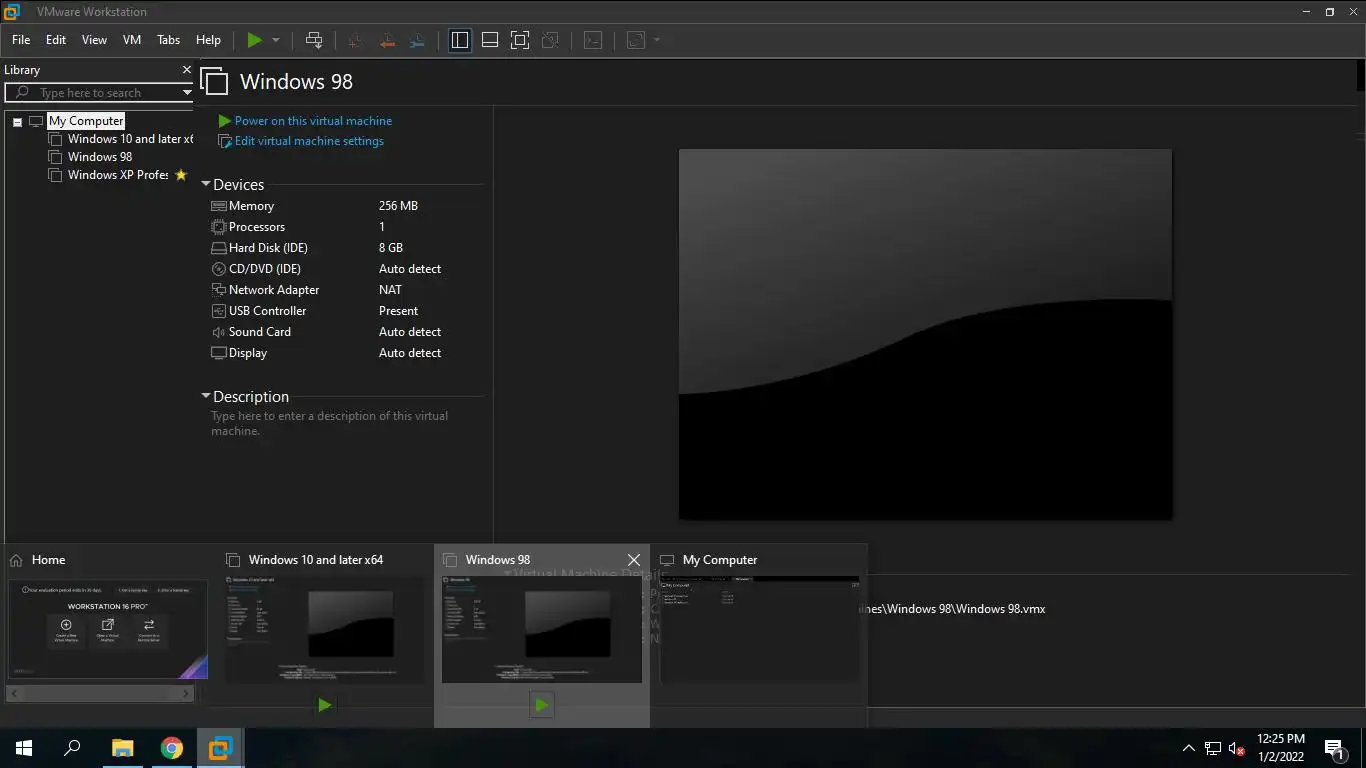Click the 256 MB memory value
The image size is (1366, 768).
click(398, 206)
